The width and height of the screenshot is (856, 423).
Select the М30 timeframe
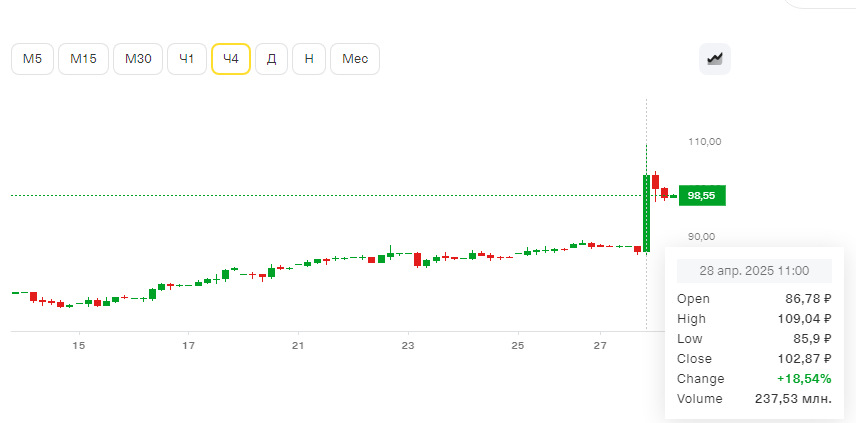(138, 59)
